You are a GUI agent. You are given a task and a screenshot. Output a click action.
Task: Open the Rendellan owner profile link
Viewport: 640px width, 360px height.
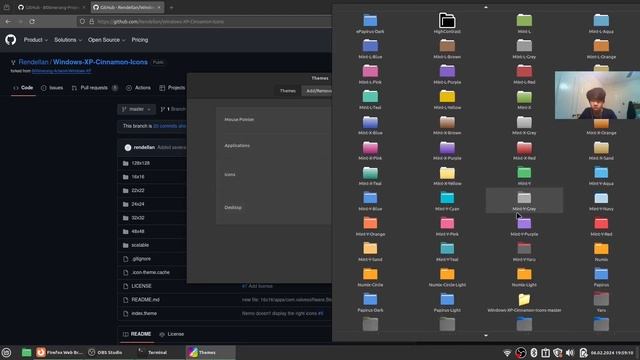(x=33, y=62)
